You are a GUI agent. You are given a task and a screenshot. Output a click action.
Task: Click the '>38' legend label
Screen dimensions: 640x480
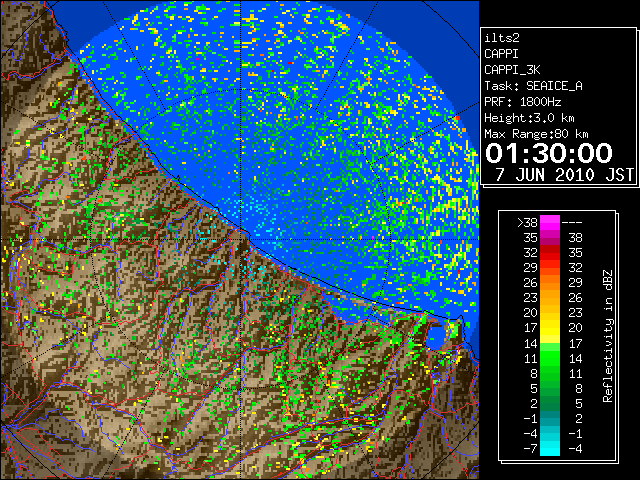527,223
